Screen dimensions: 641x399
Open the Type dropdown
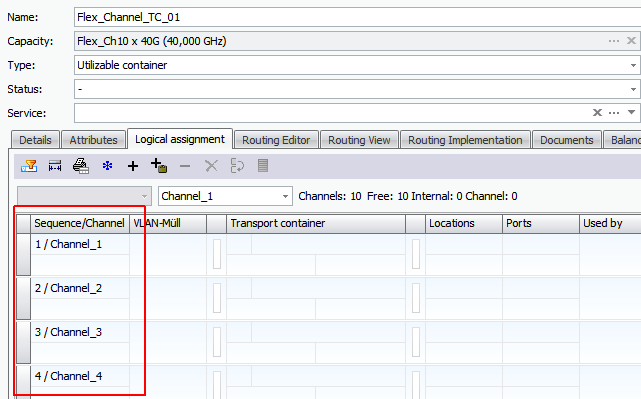point(633,65)
